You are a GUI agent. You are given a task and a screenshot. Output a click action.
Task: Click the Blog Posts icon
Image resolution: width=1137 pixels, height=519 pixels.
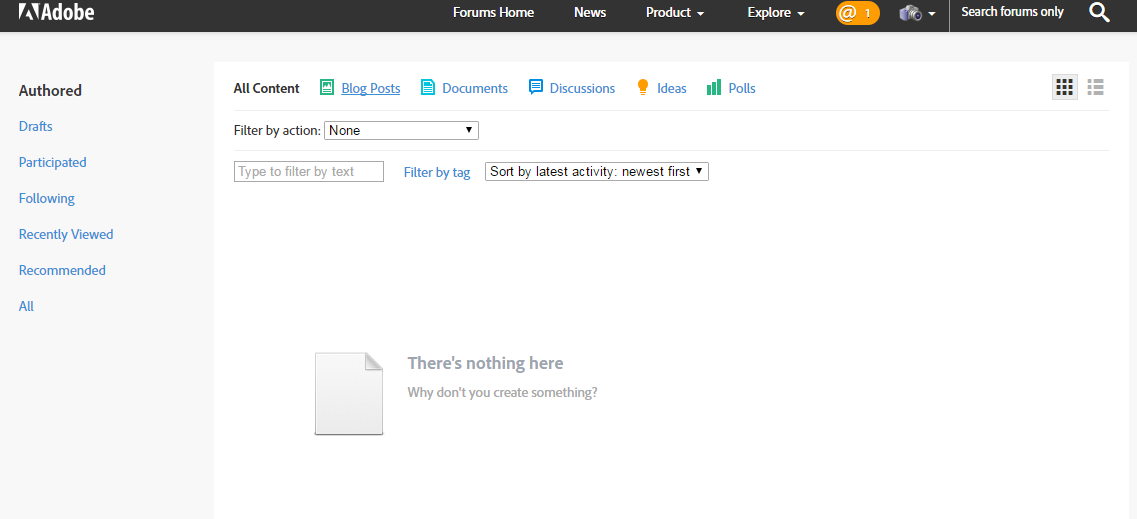click(x=327, y=88)
